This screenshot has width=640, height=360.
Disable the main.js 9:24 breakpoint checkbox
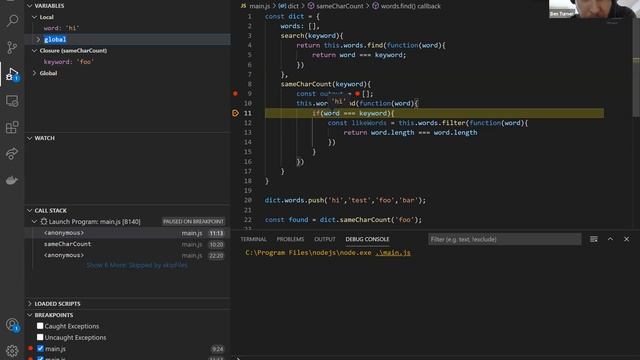(40, 349)
